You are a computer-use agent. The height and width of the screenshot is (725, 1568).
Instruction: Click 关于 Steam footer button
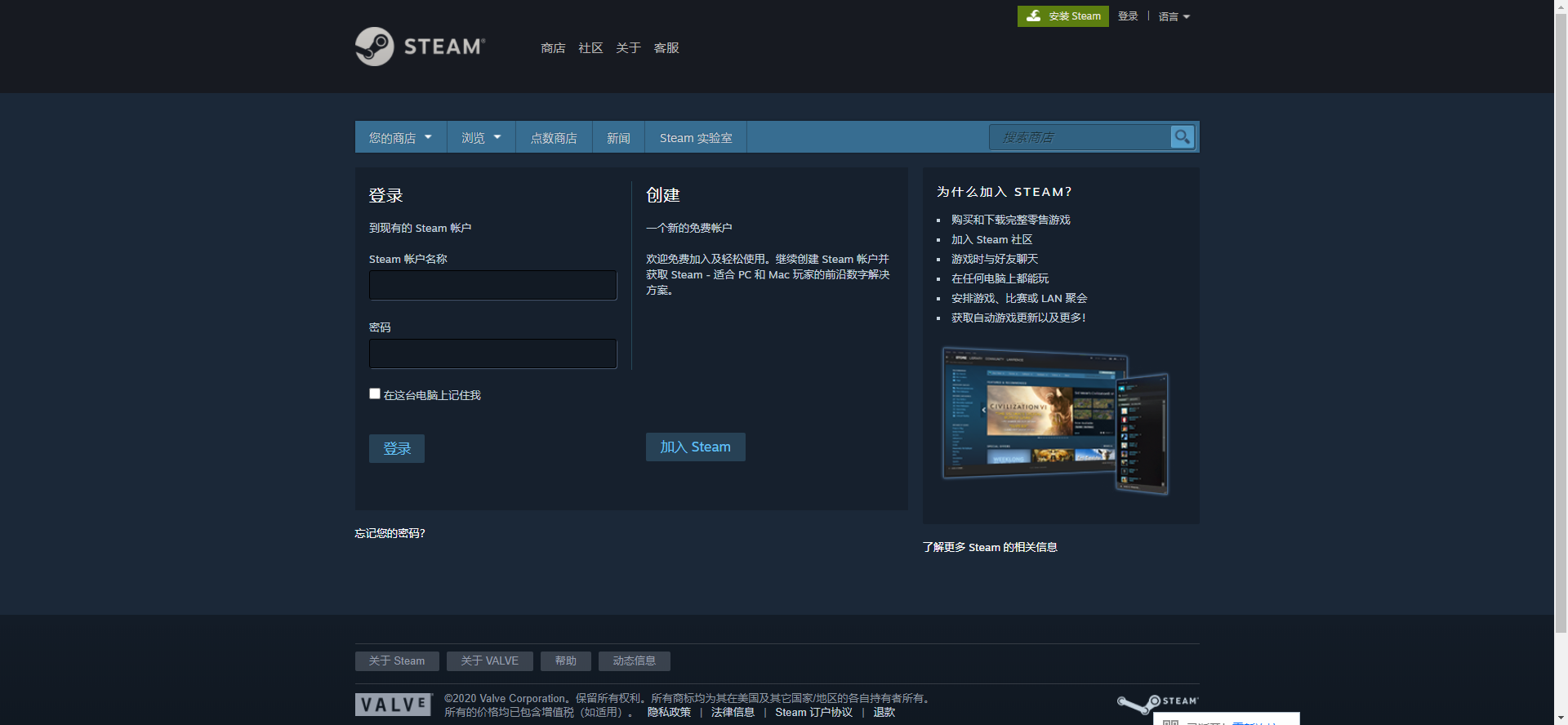pyautogui.click(x=397, y=661)
